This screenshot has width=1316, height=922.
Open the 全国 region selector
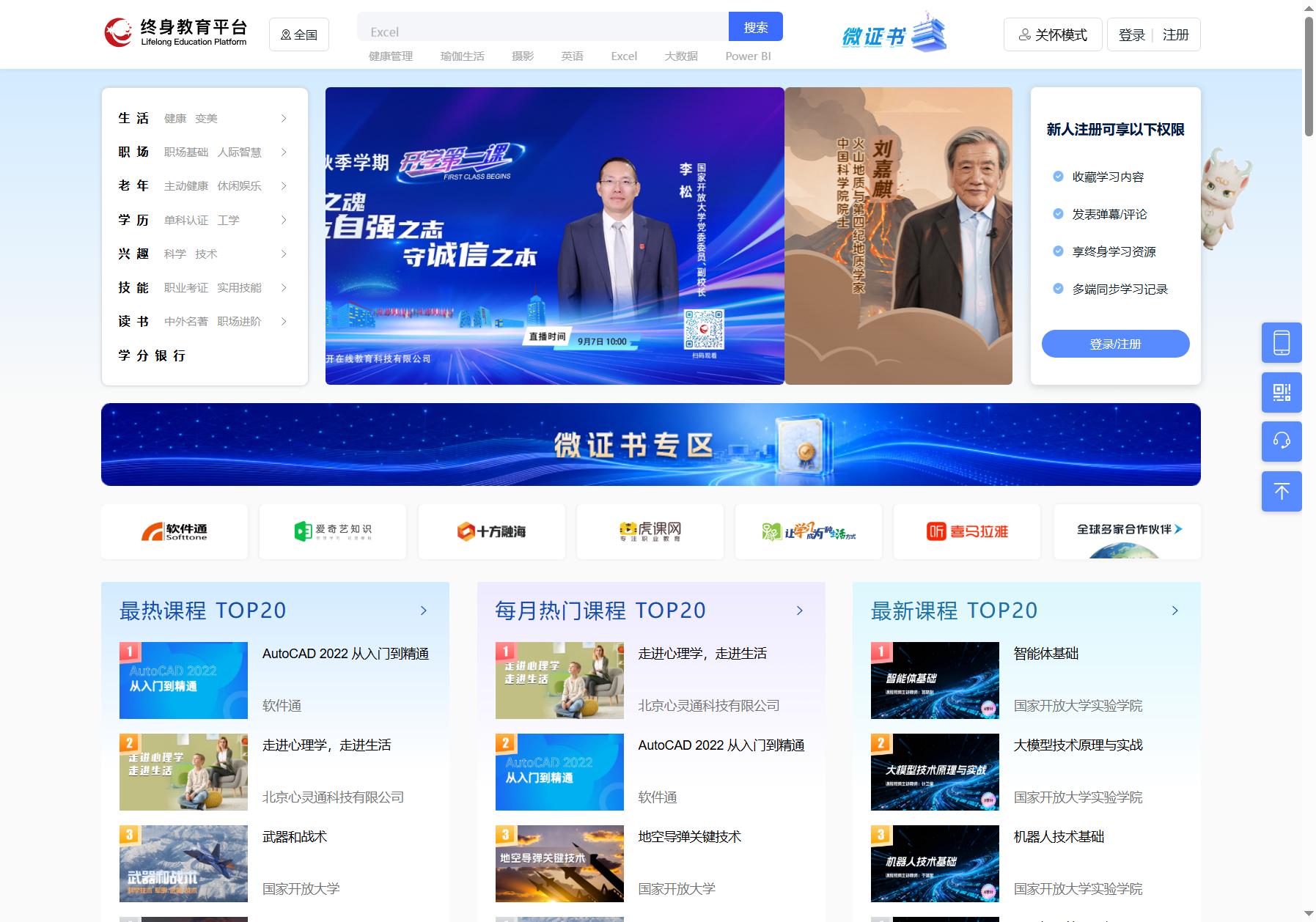point(299,34)
